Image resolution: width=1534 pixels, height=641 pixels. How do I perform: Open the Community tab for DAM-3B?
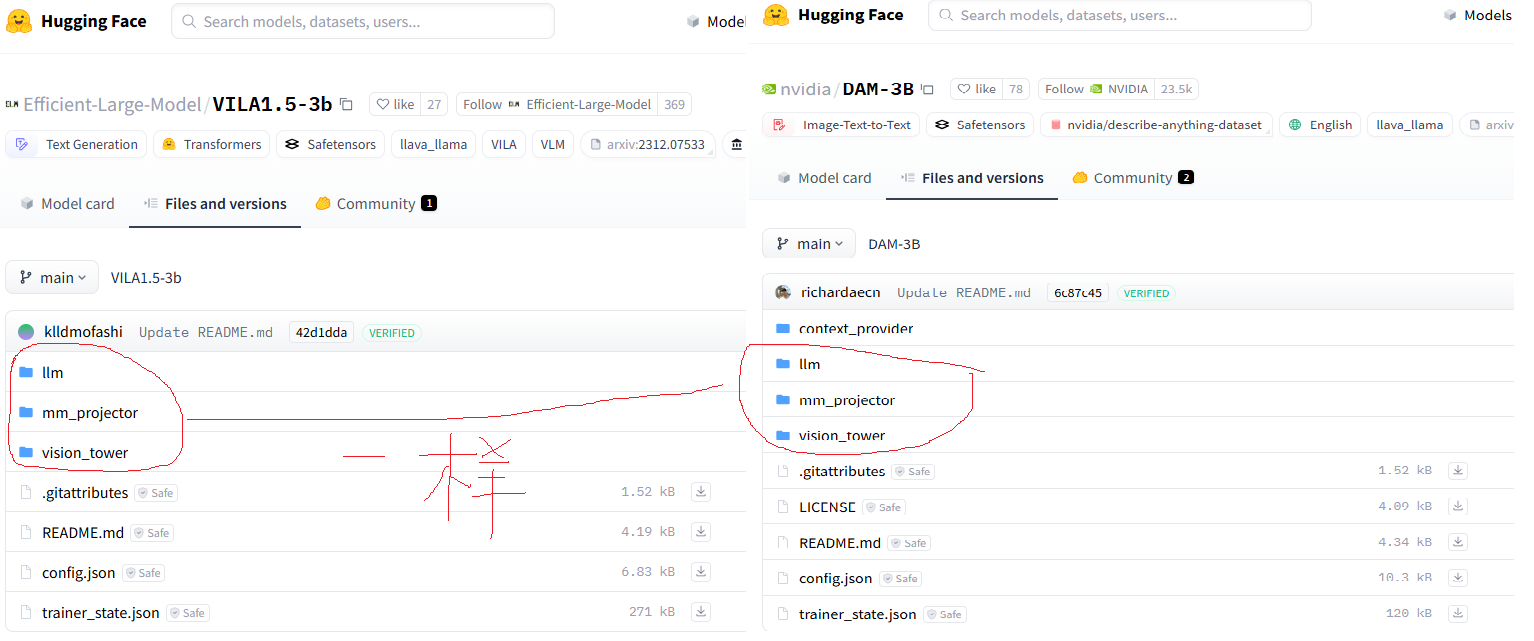pos(1133,178)
